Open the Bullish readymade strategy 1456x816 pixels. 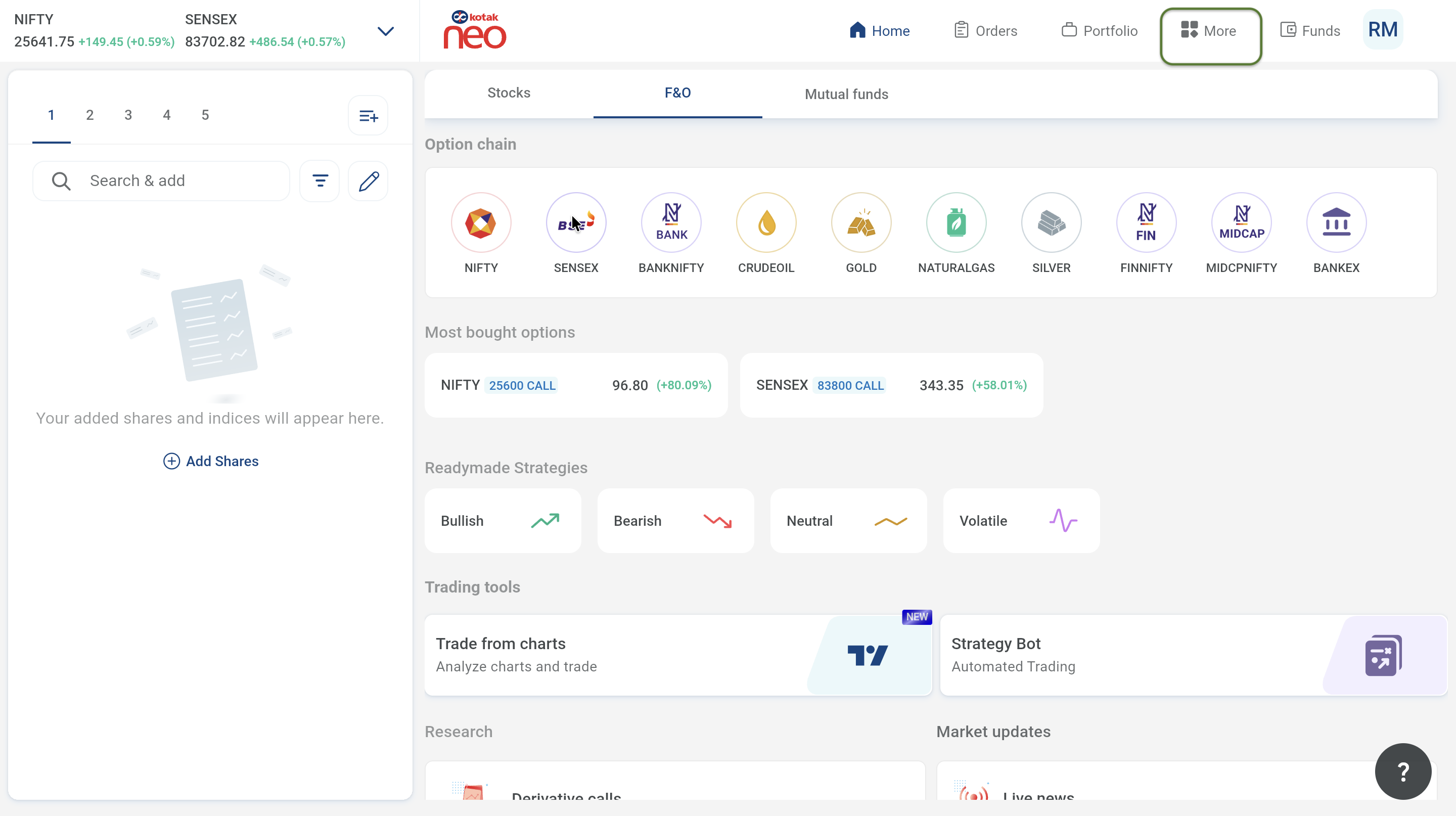pyautogui.click(x=503, y=520)
